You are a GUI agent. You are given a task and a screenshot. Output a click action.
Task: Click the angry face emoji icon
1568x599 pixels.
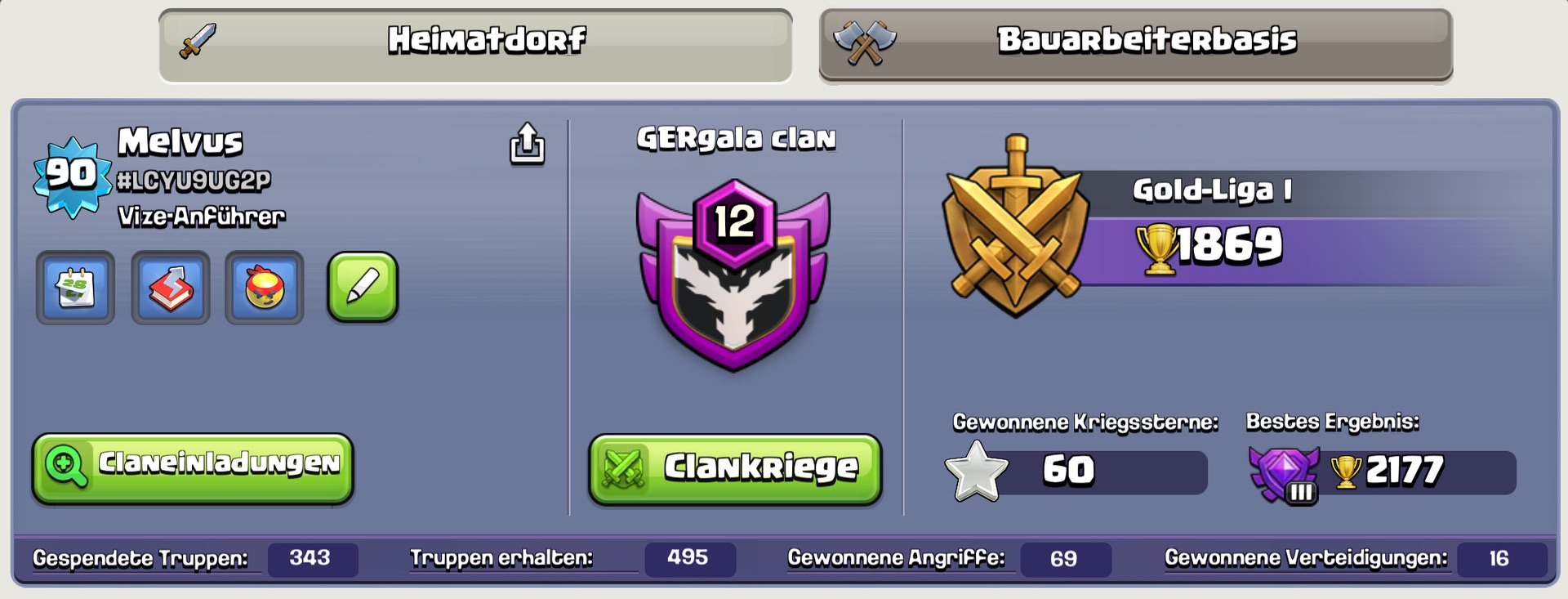pyautogui.click(x=265, y=288)
